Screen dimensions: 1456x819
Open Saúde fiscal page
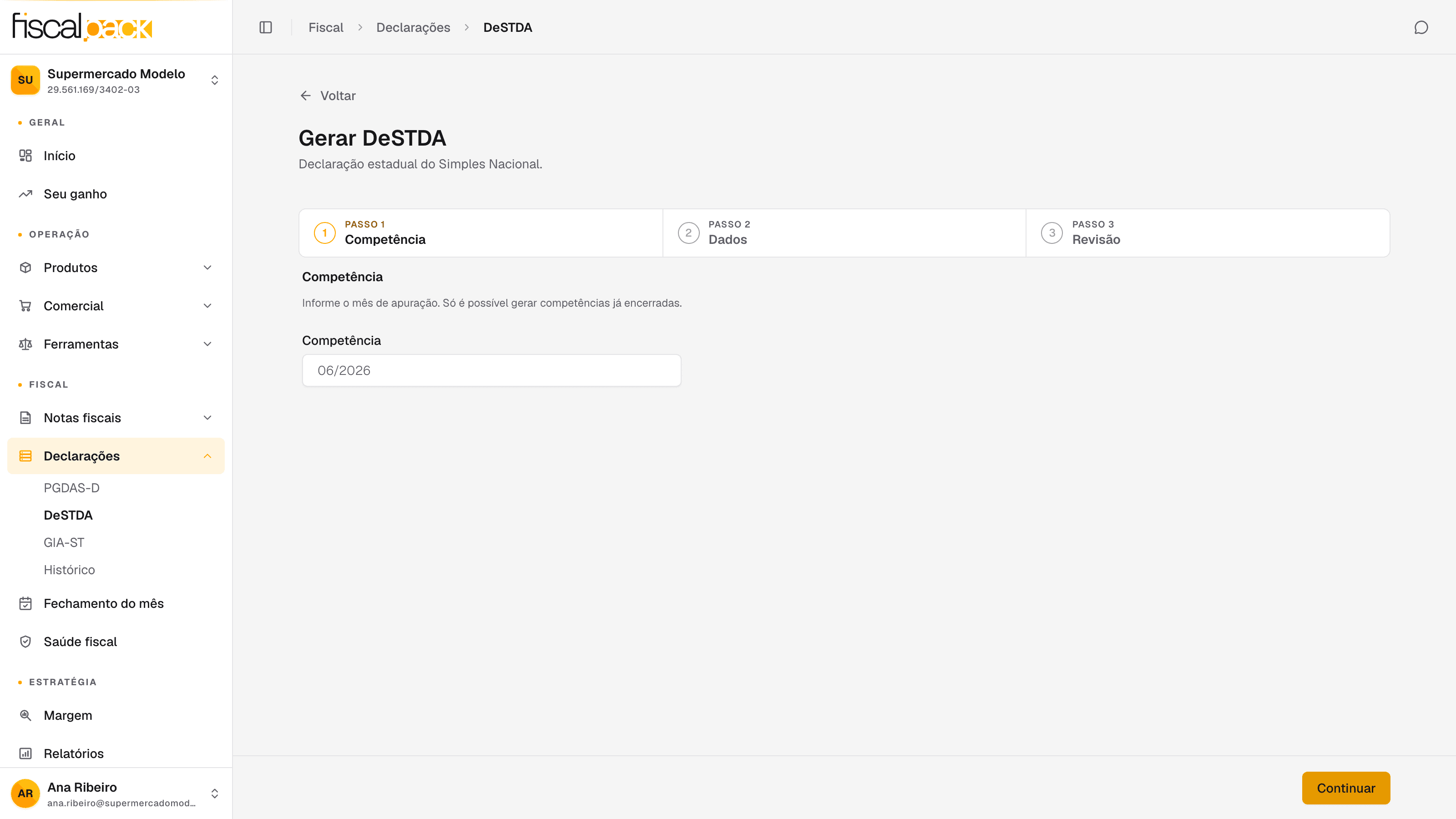tap(116, 642)
